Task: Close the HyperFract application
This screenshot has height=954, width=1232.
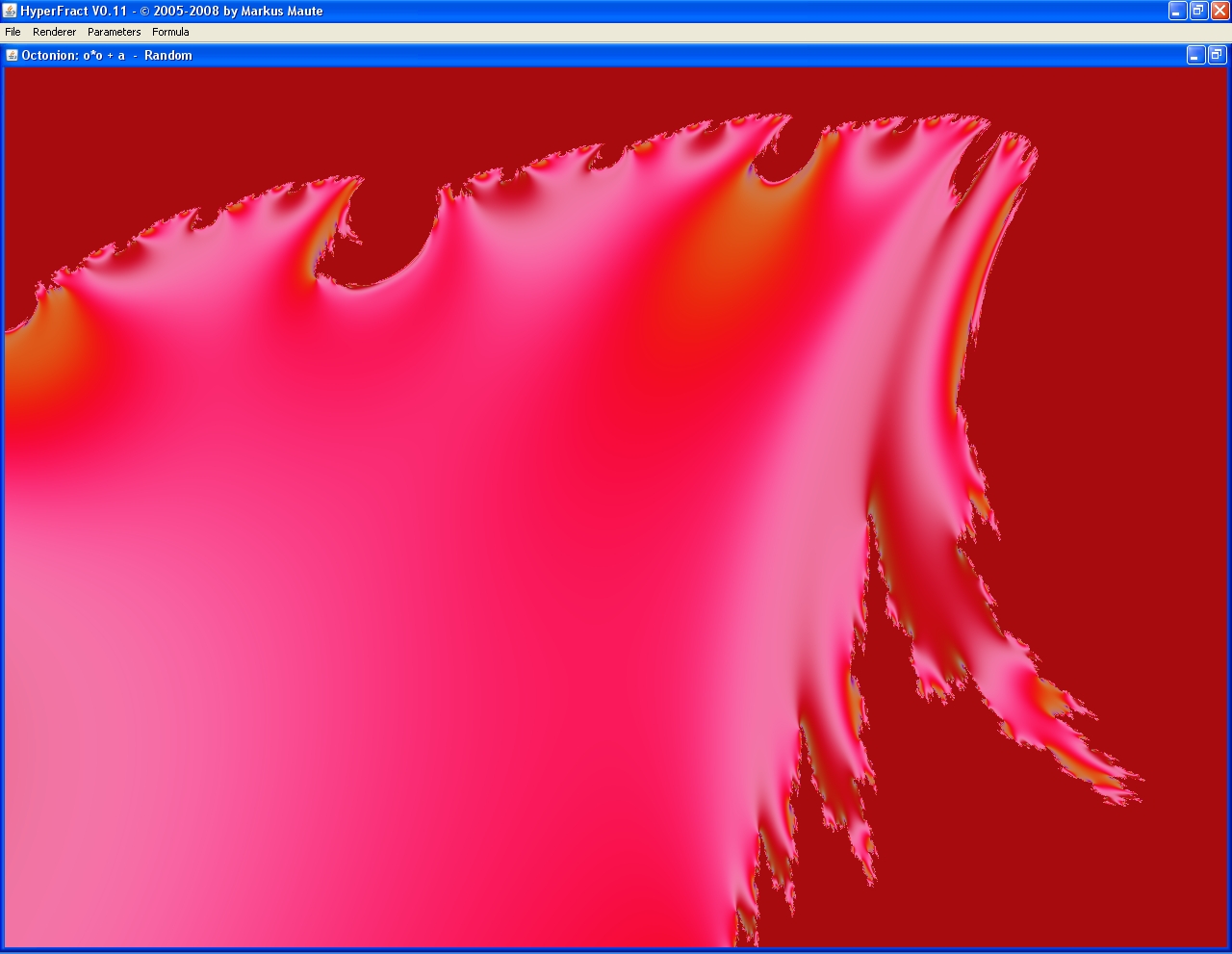Action: coord(1219,11)
